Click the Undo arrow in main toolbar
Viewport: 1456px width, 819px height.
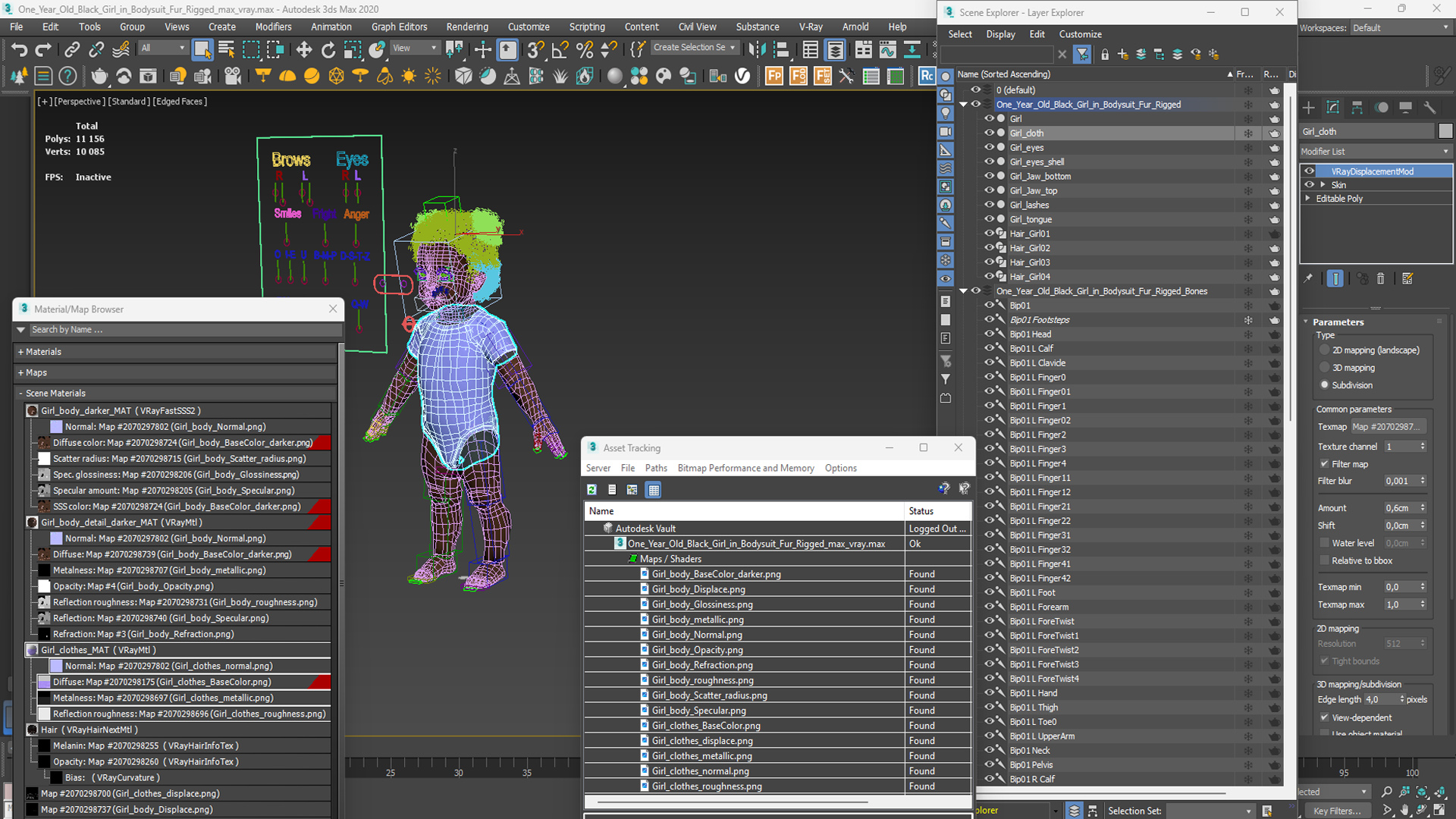tap(19, 50)
